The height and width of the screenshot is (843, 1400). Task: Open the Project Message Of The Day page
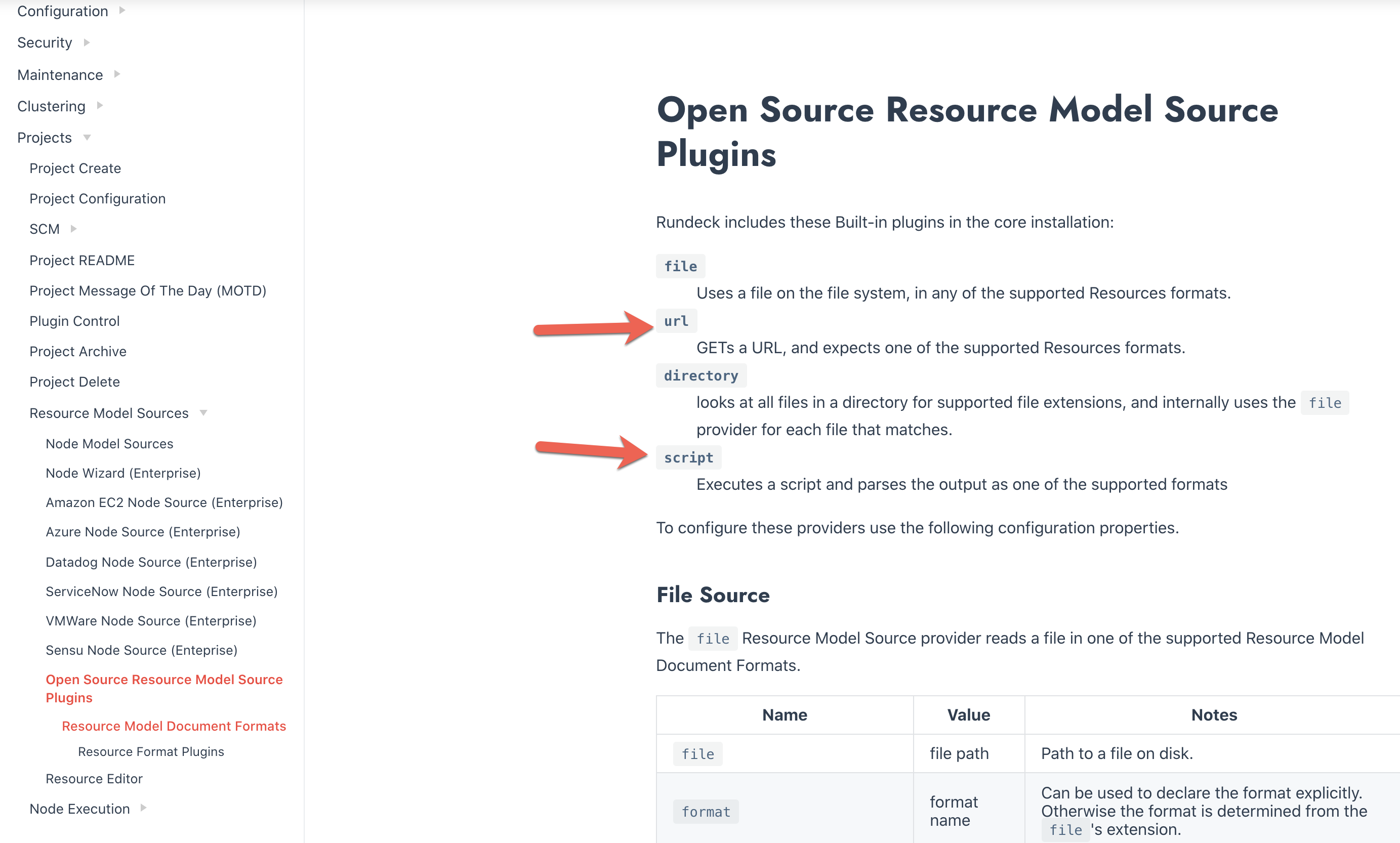[148, 290]
